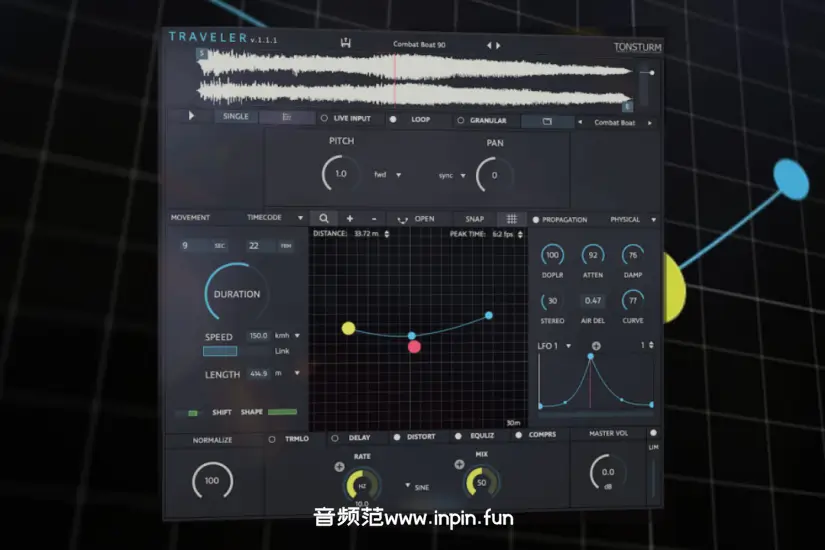Click the plus zoom-in icon

tap(350, 218)
